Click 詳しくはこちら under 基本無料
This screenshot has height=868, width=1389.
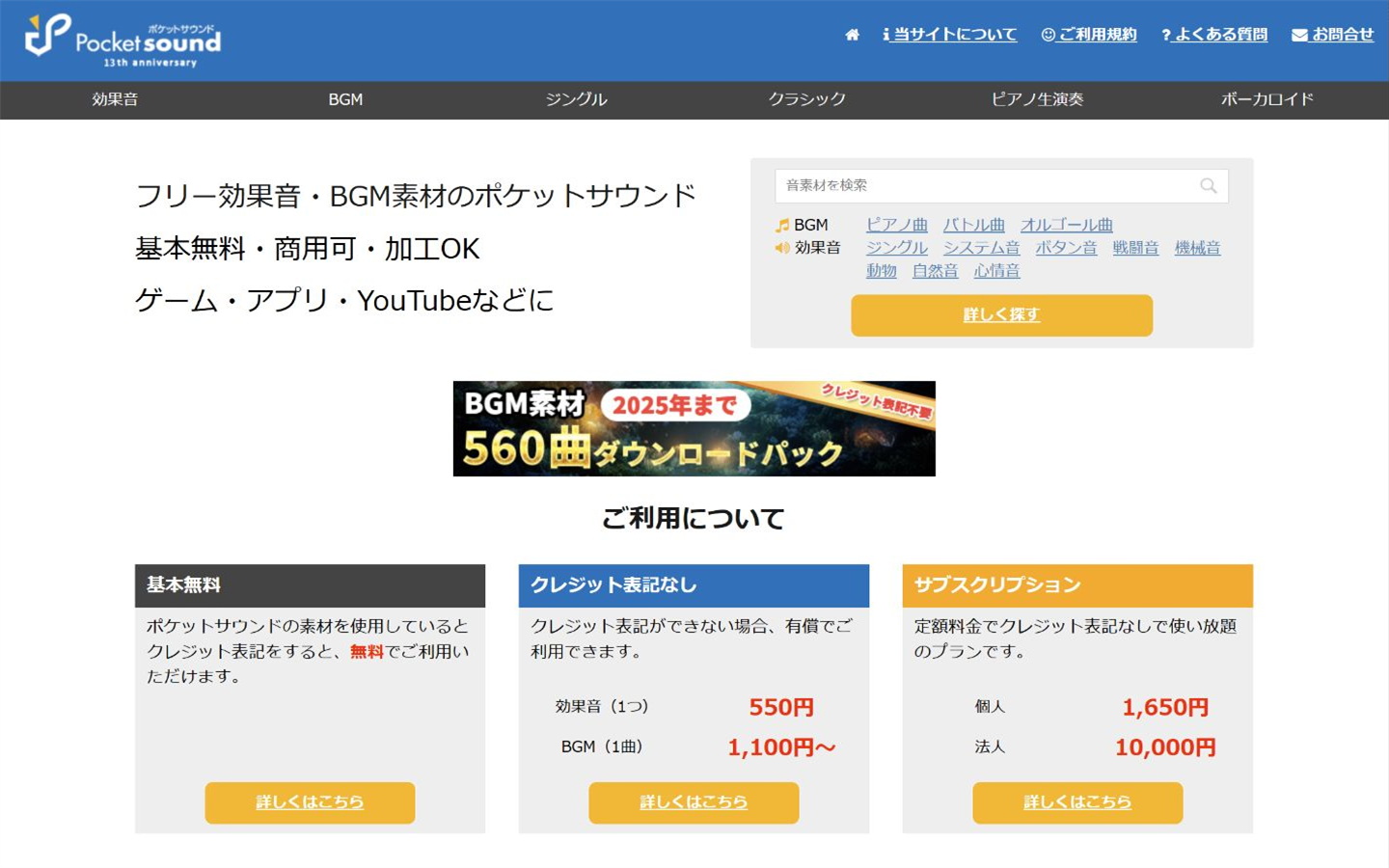310,802
